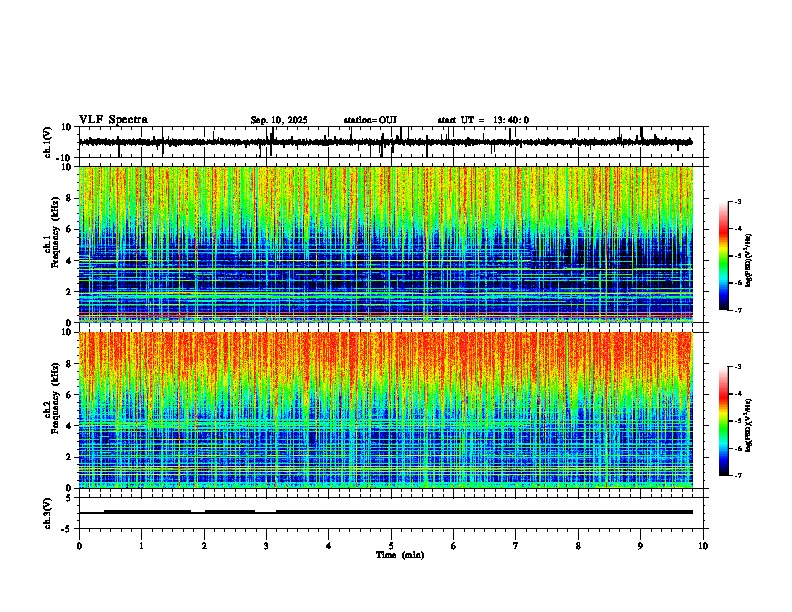
Task: Click the 'station=OUJ' label
Action: point(370,120)
